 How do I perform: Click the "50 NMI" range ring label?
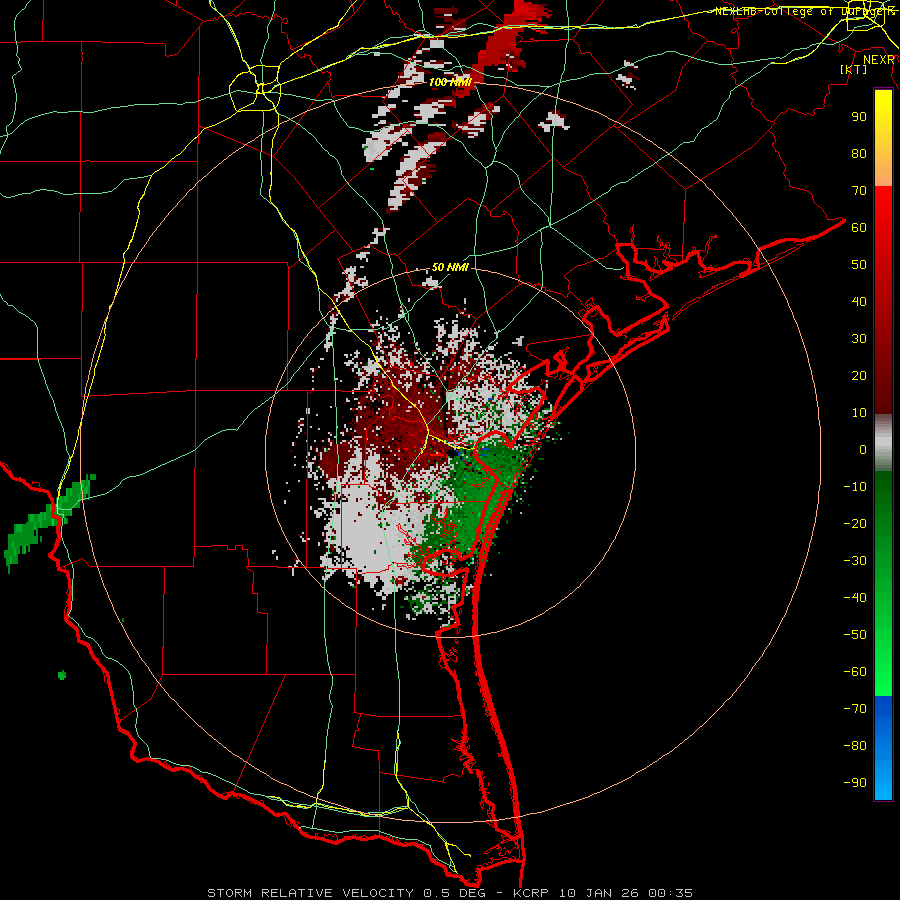pyautogui.click(x=450, y=267)
